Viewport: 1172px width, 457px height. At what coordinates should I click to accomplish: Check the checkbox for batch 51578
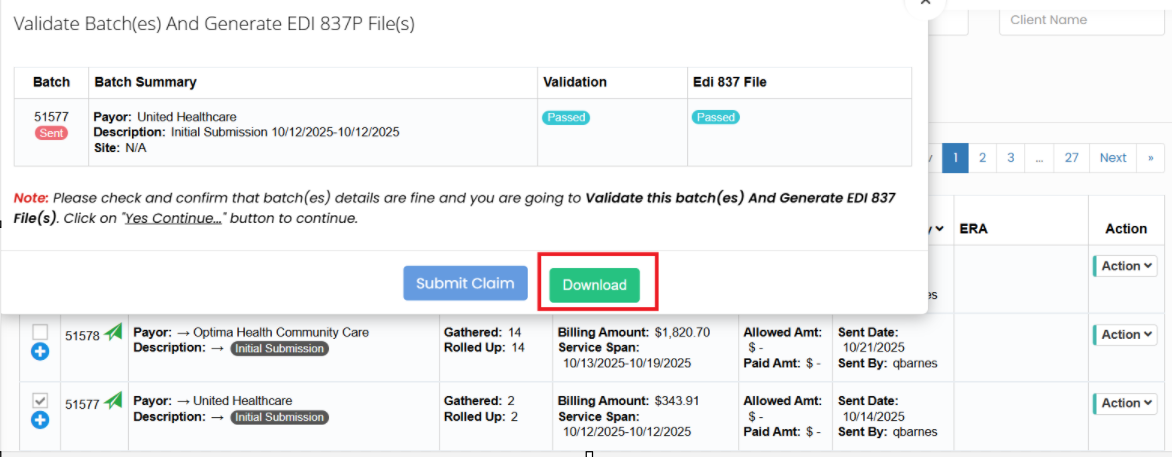tap(40, 331)
